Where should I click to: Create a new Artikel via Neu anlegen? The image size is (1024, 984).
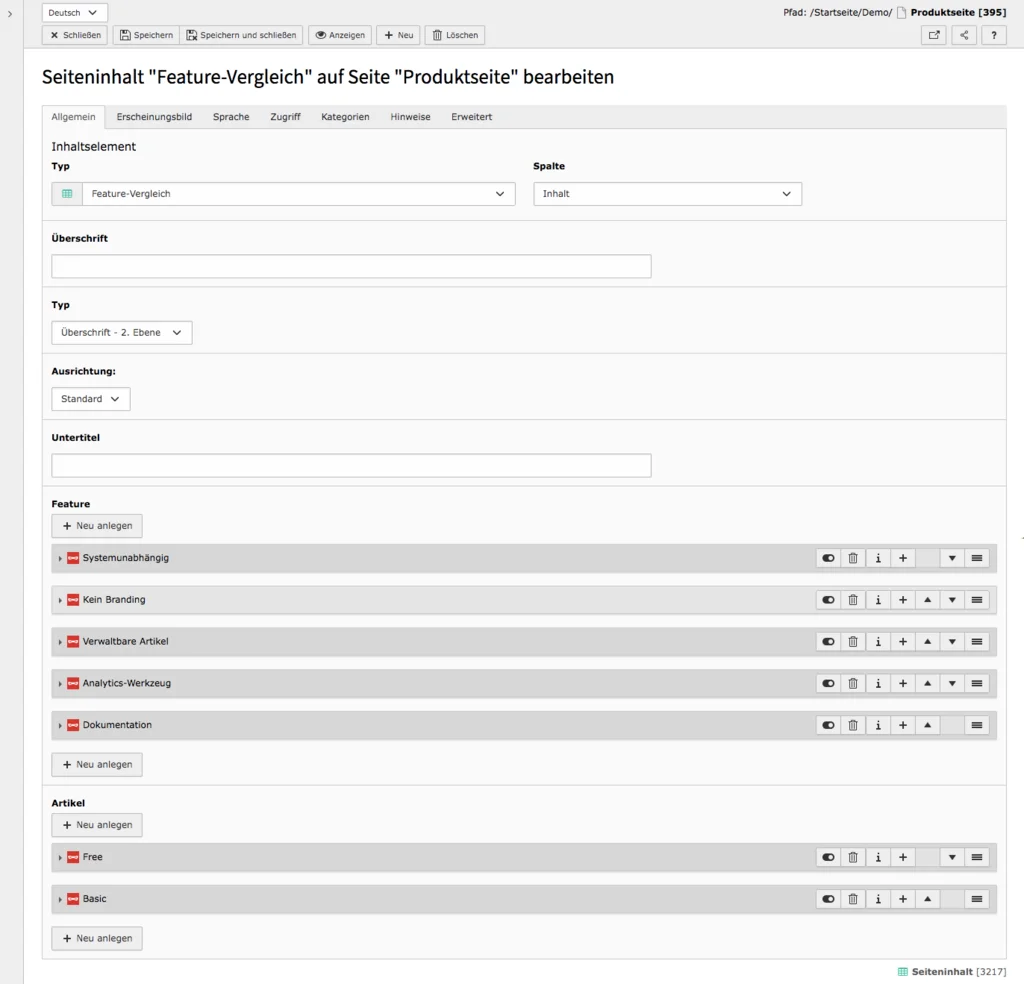(96, 824)
